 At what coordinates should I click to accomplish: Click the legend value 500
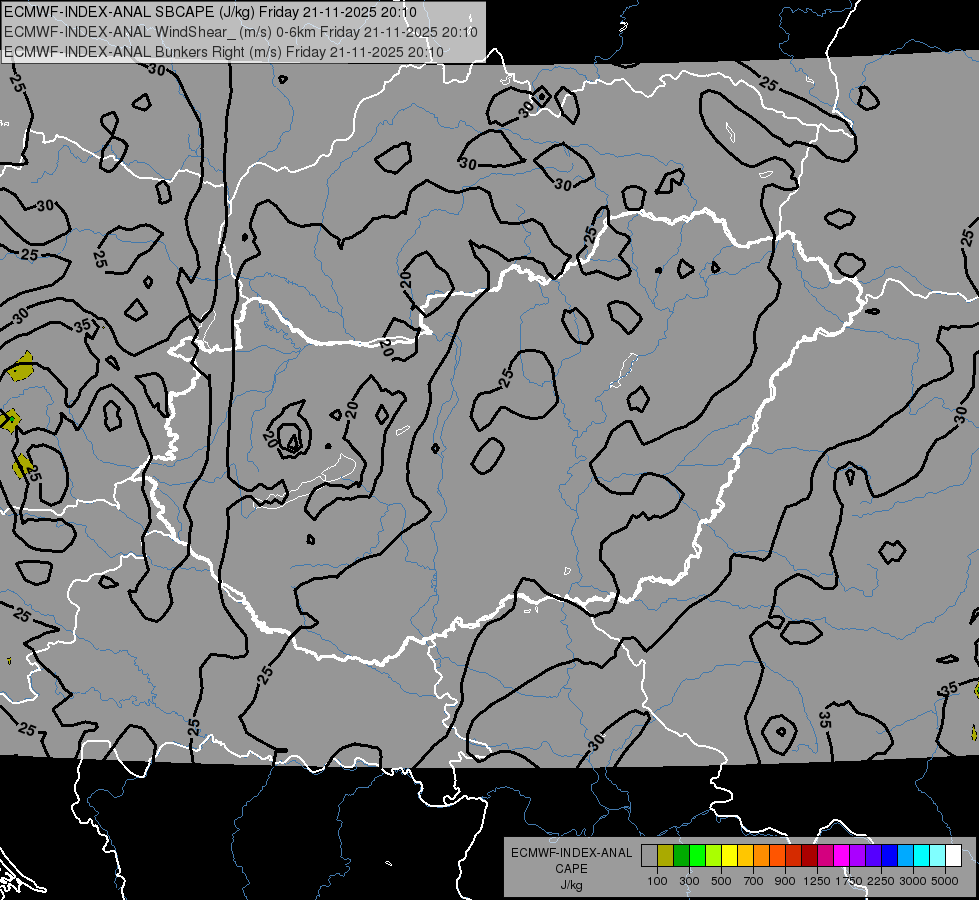click(x=721, y=881)
